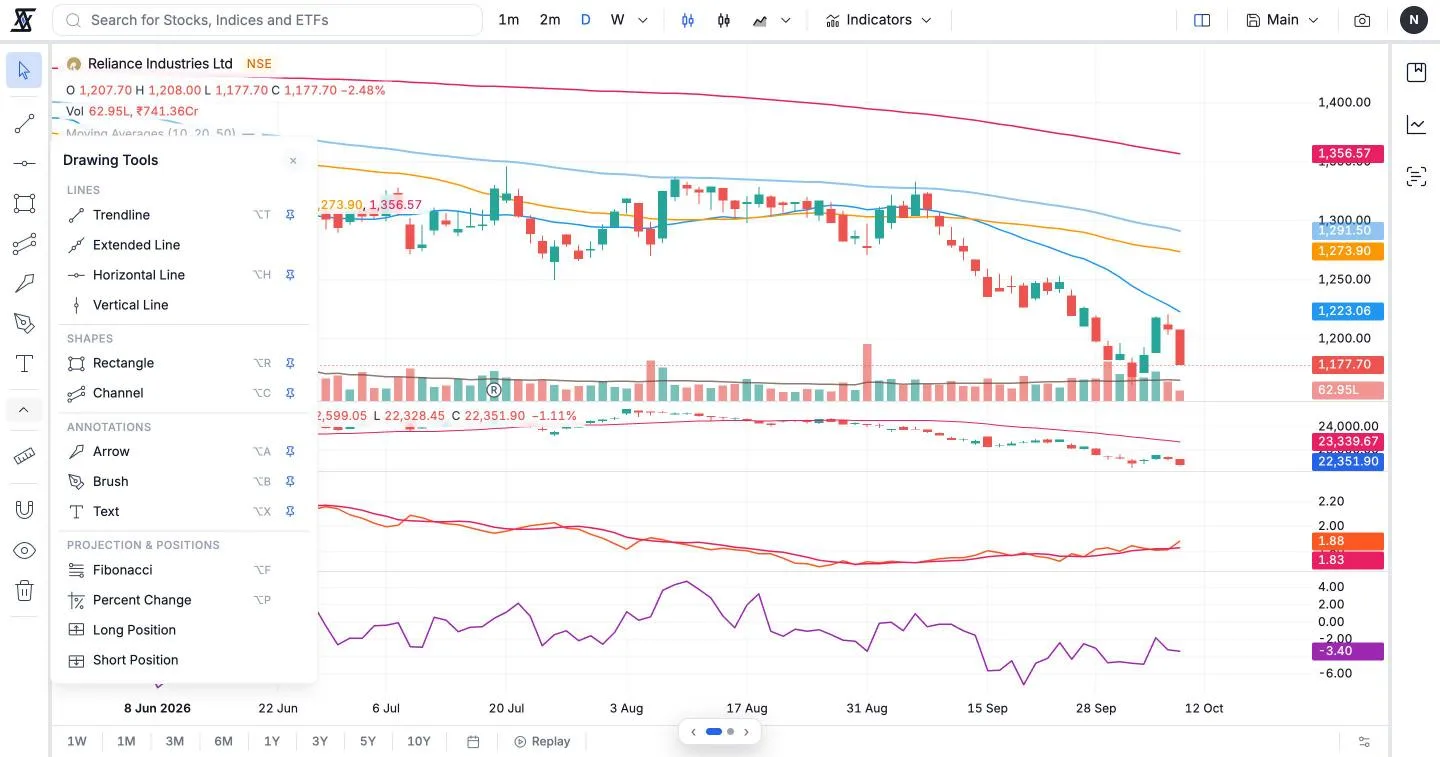1440x757 pixels.
Task: Expand chart type dropdown arrow
Action: (x=786, y=20)
